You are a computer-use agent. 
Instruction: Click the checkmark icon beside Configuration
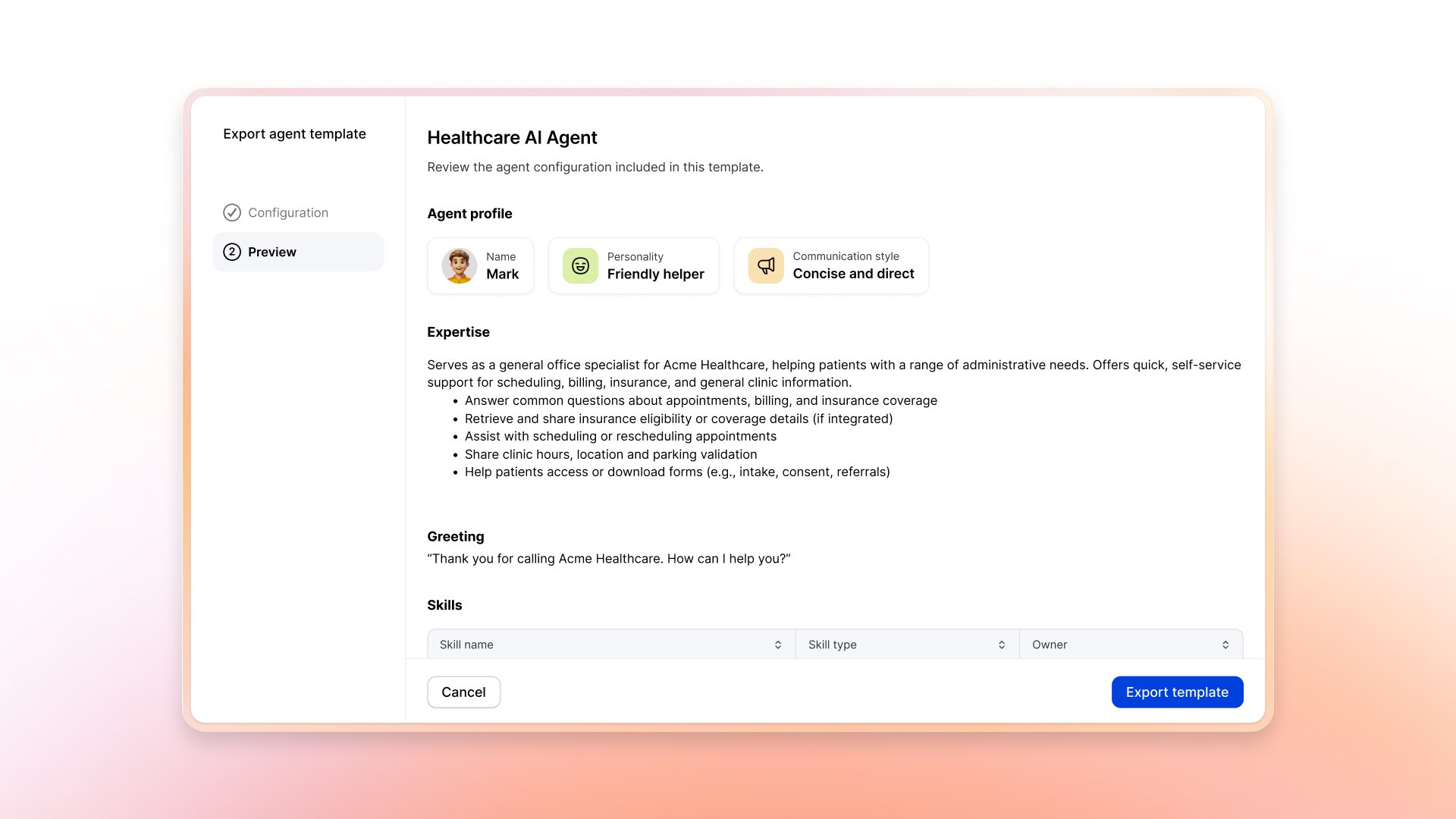click(232, 212)
